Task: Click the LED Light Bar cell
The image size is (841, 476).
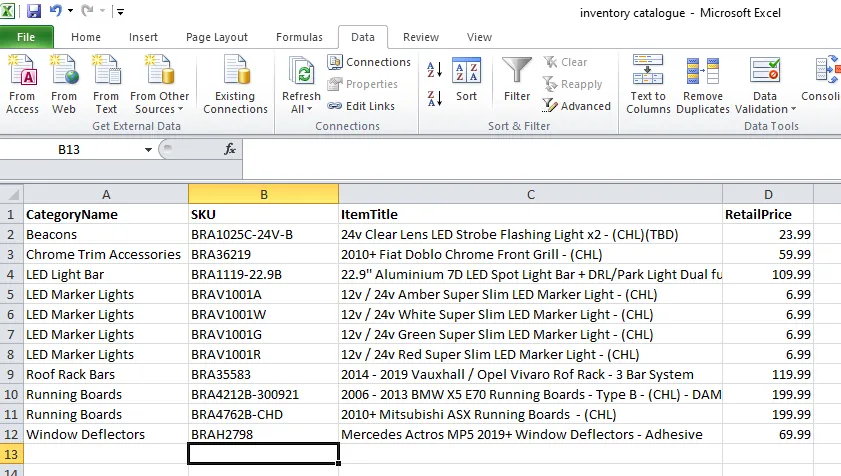Action: tap(106, 275)
